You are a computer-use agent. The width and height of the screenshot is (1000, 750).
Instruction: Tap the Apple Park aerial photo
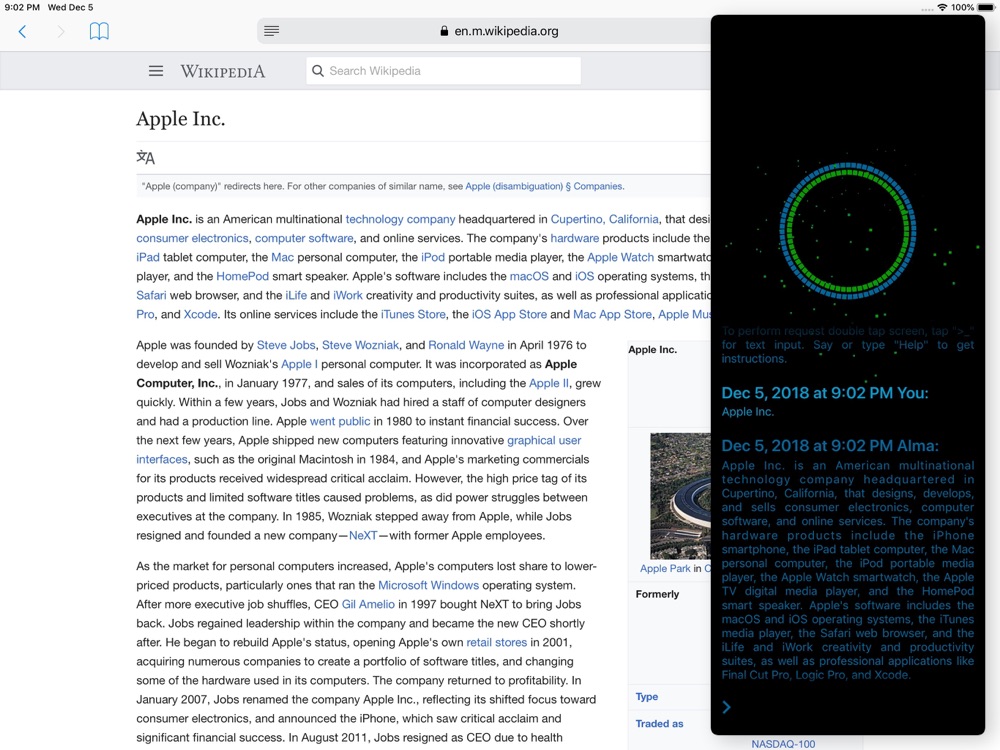680,496
